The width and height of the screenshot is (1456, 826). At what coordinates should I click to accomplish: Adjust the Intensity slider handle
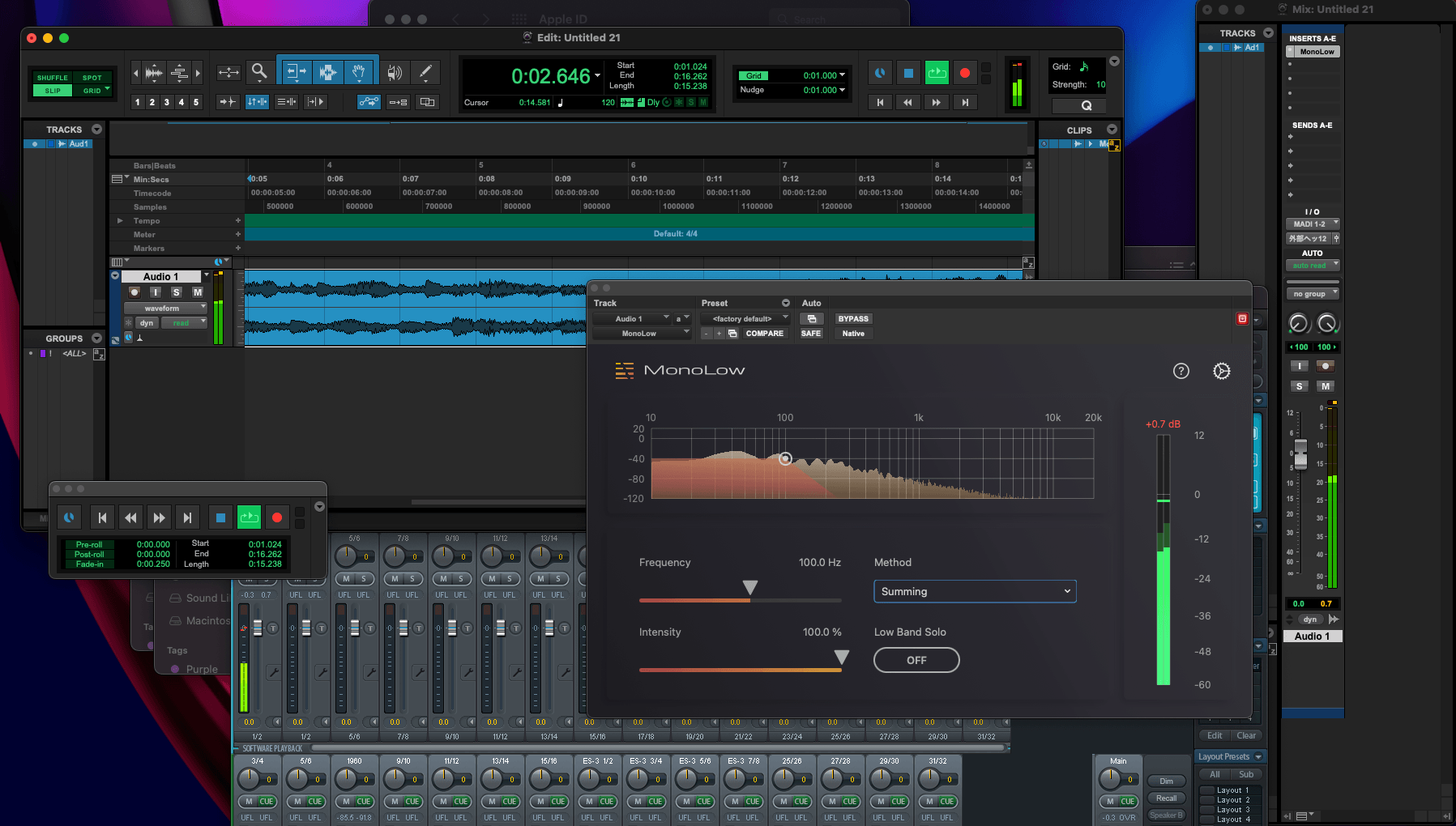(x=842, y=657)
